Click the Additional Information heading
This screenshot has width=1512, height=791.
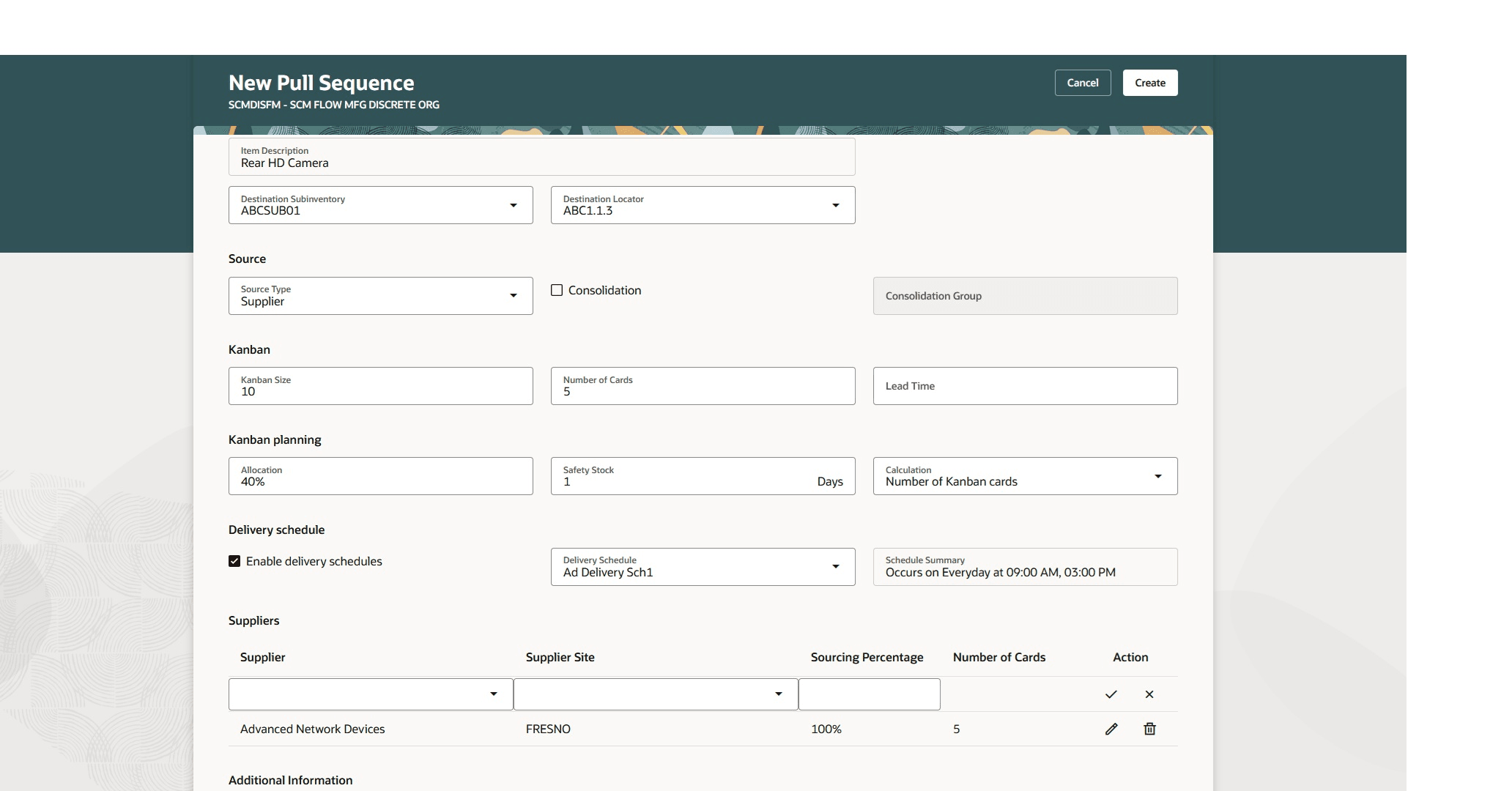pyautogui.click(x=291, y=780)
